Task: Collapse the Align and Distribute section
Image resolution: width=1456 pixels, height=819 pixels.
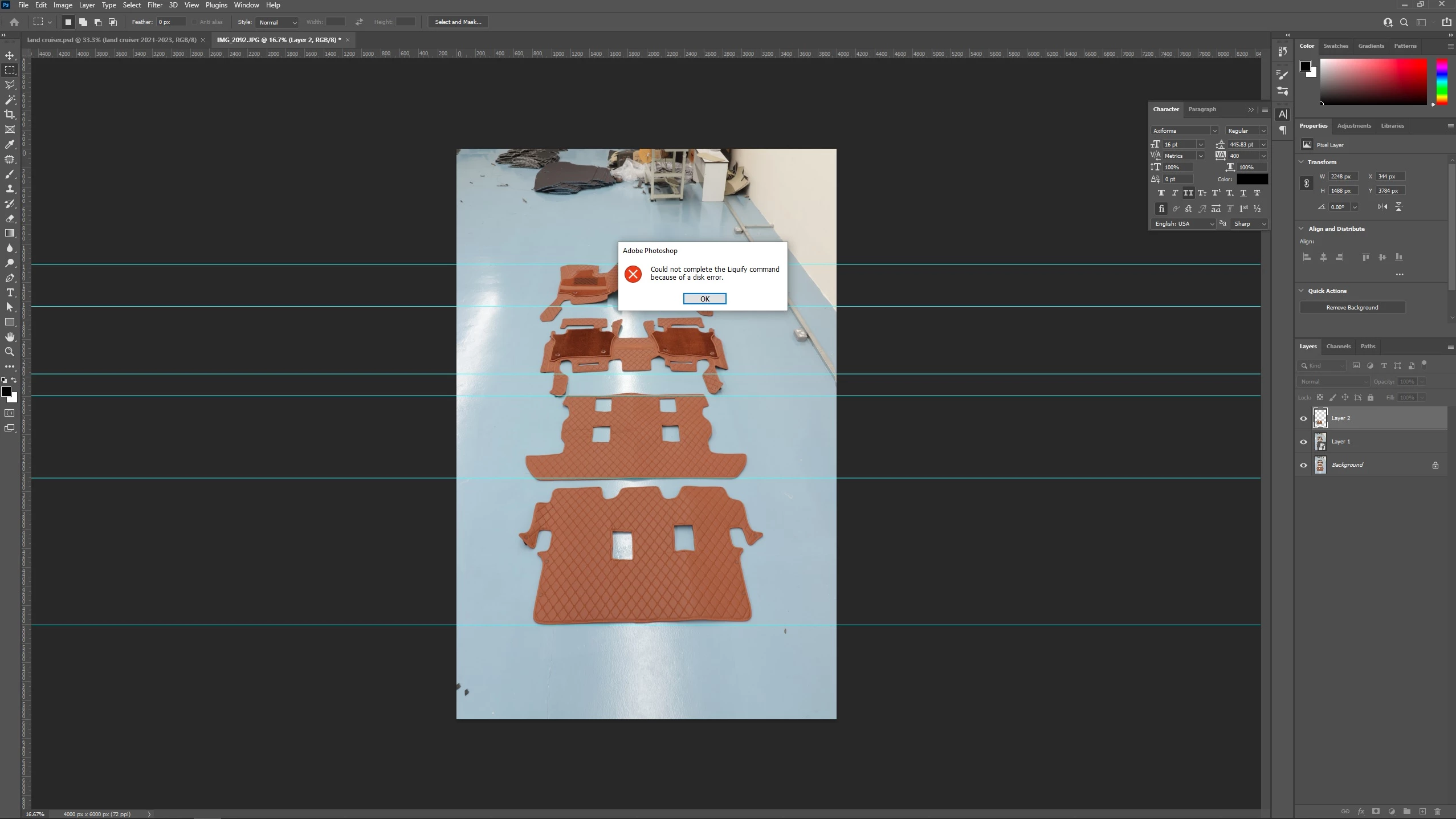Action: click(x=1301, y=229)
